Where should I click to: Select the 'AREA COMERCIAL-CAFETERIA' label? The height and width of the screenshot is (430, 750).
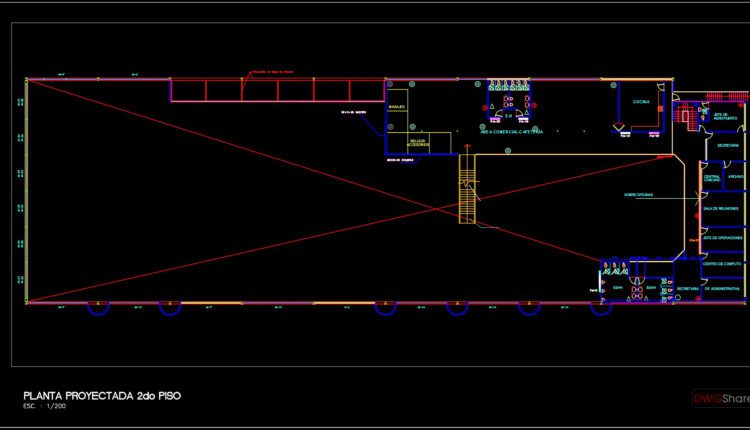point(512,131)
